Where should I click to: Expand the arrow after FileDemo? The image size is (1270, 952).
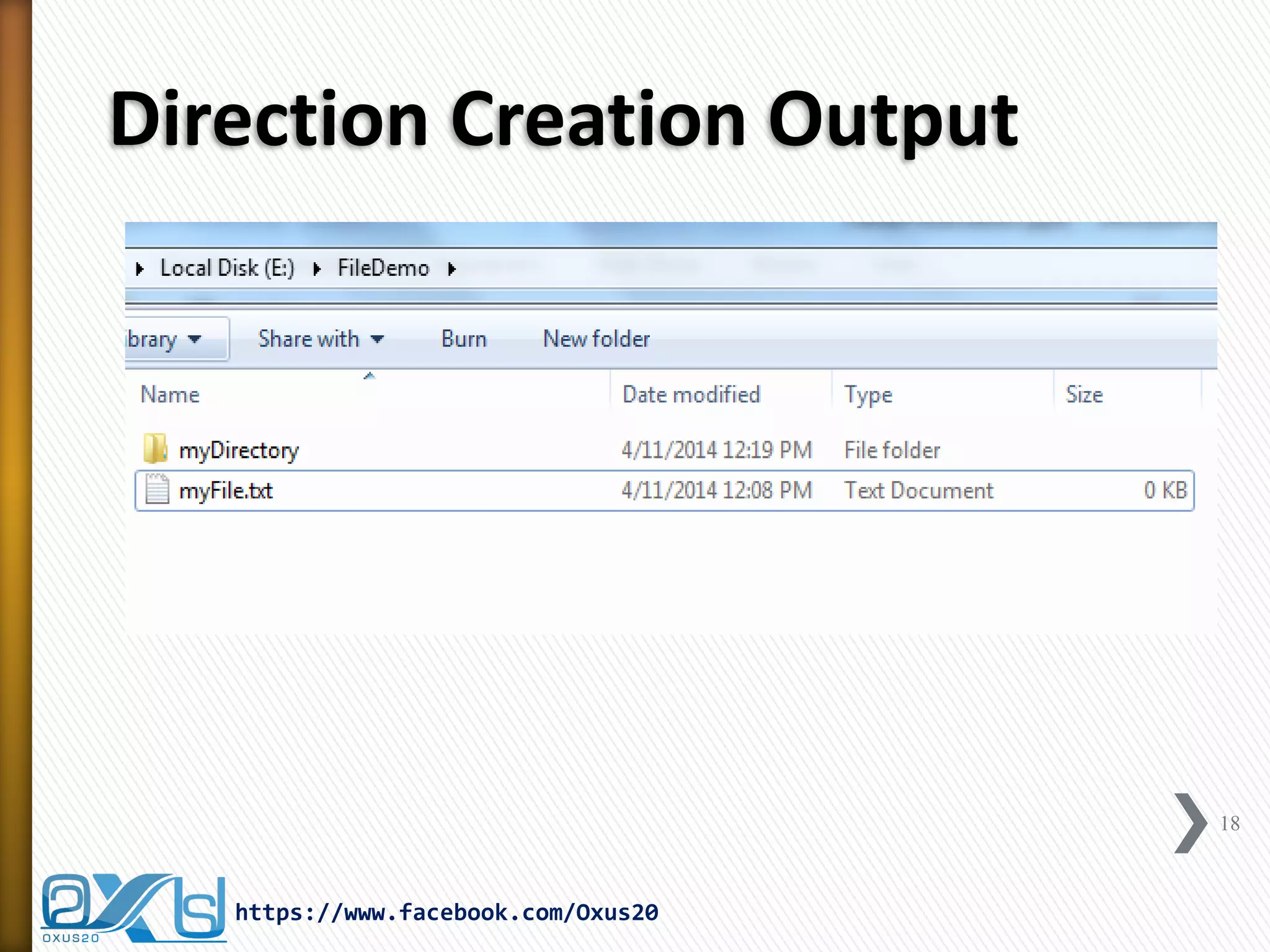tap(452, 269)
